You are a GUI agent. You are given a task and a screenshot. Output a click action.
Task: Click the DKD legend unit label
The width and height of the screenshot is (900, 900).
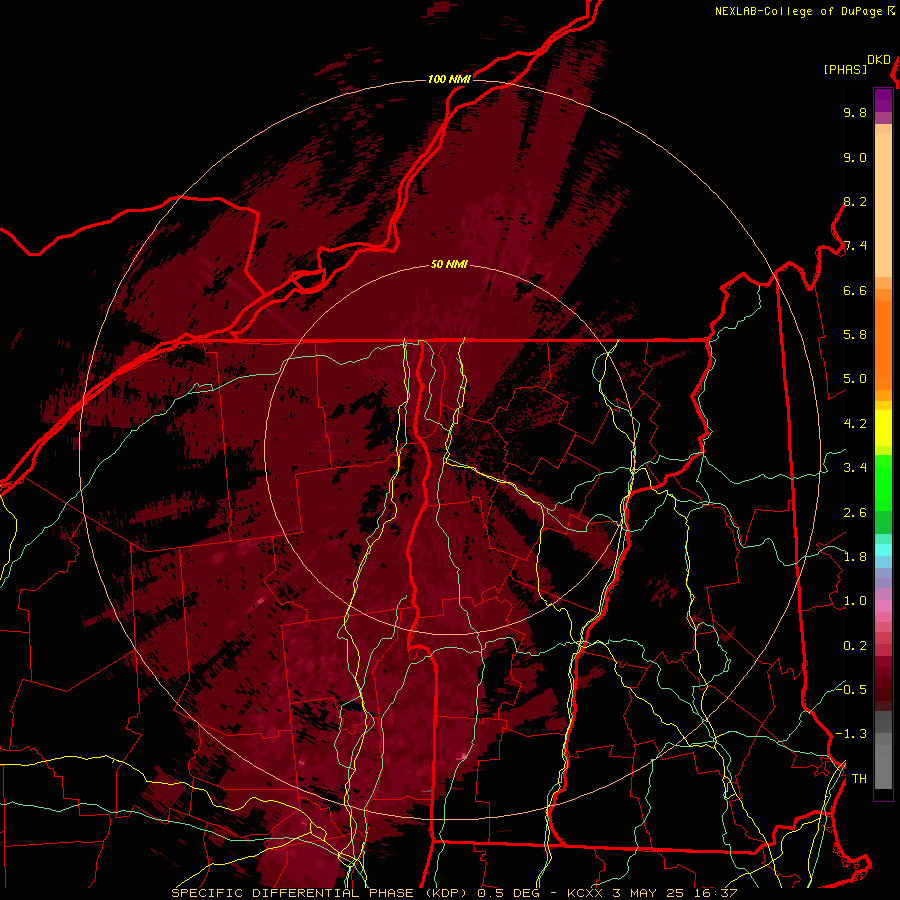pos(879,60)
